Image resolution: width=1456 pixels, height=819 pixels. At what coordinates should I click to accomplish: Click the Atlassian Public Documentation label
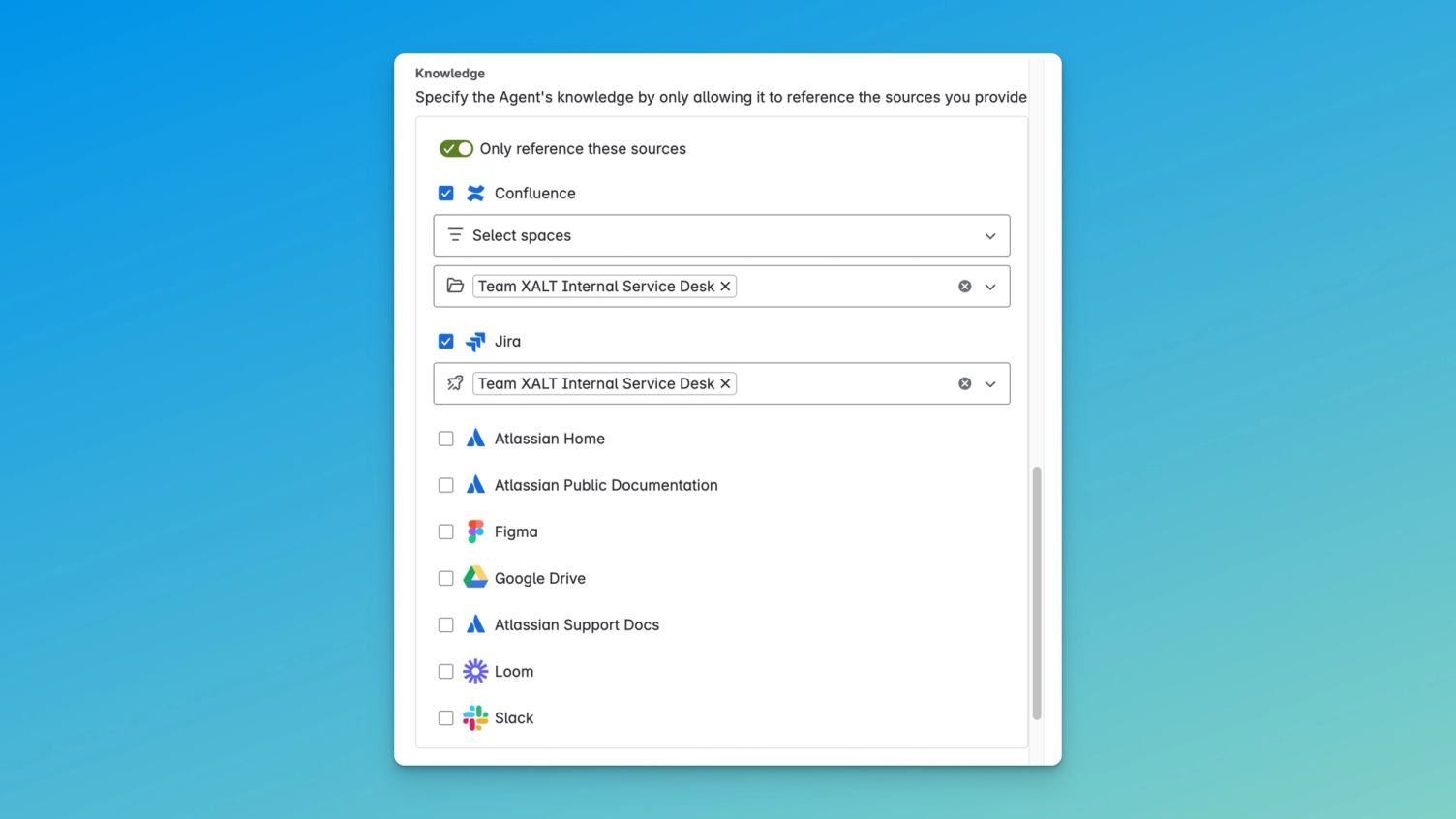pyautogui.click(x=606, y=485)
